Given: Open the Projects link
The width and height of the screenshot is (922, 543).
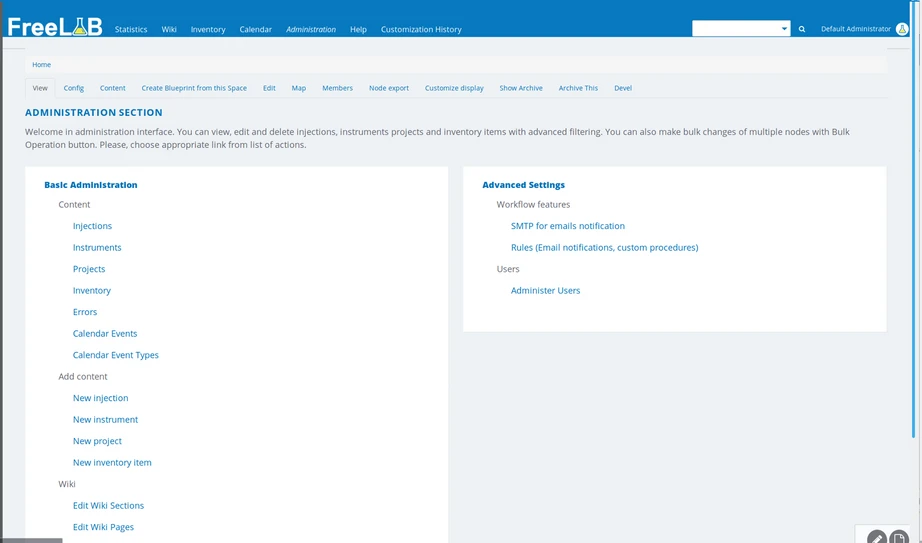Looking at the screenshot, I should pyautogui.click(x=89, y=269).
